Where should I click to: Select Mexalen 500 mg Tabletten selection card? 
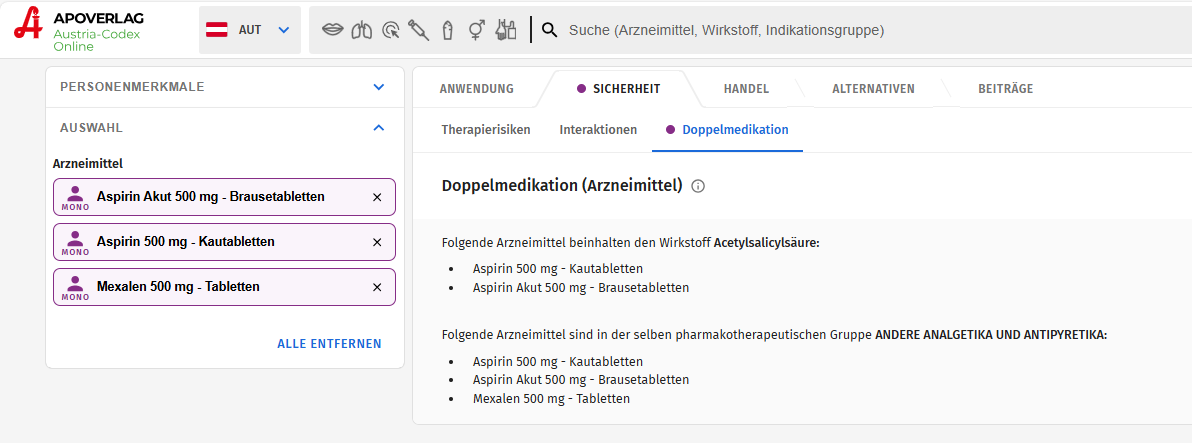point(224,287)
